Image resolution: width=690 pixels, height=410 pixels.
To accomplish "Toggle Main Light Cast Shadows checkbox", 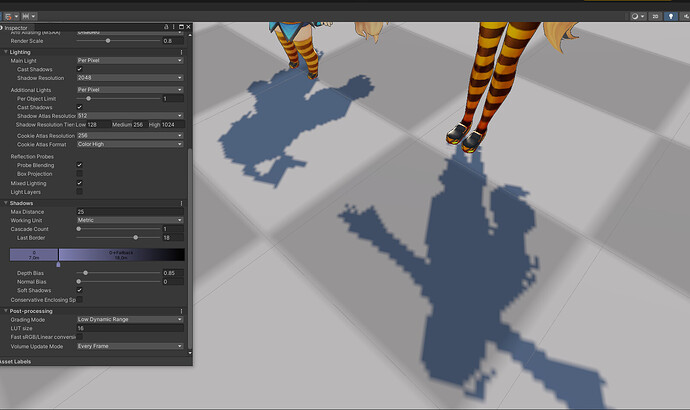I will [x=80, y=69].
